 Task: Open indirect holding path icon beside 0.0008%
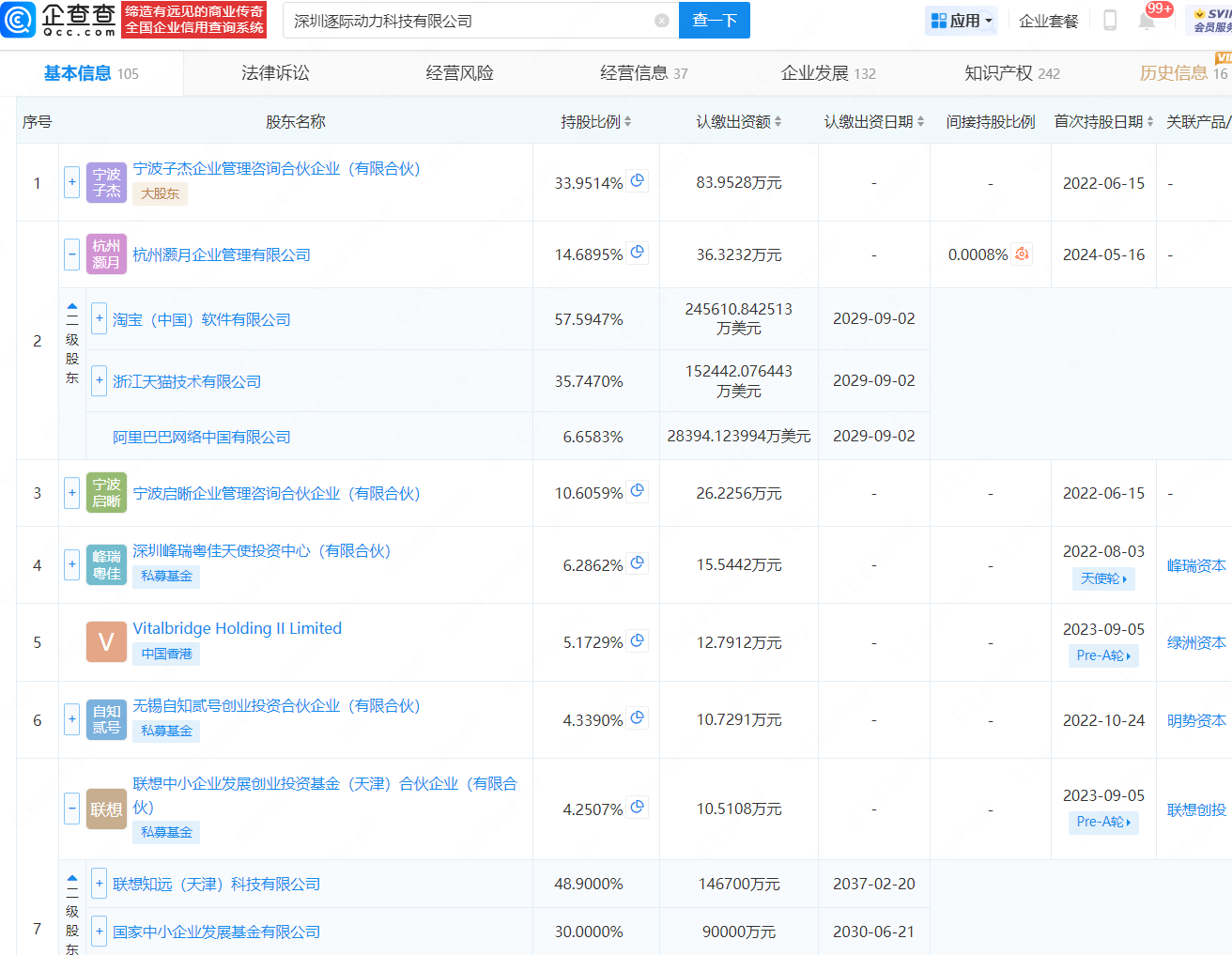[x=1023, y=254]
